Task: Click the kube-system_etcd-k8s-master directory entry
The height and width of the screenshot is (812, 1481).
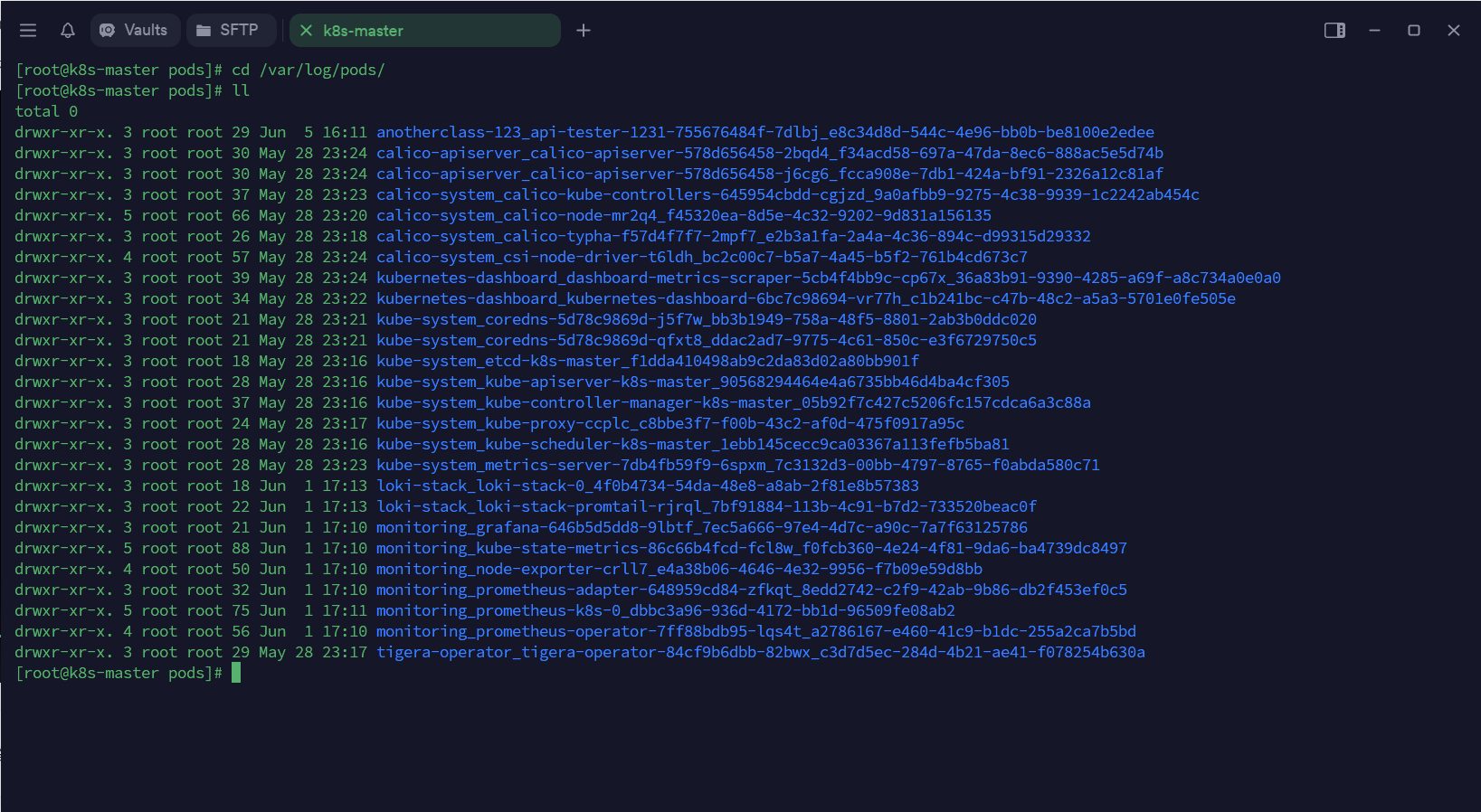Action: 648,361
